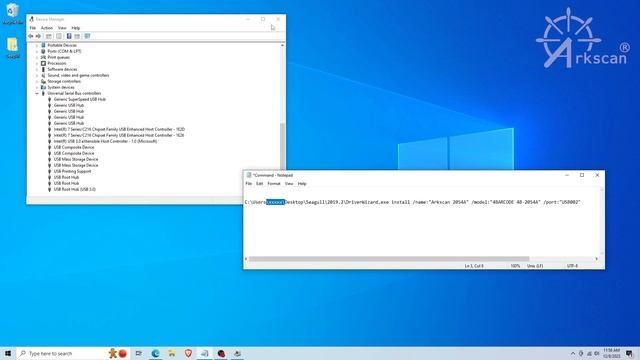Open the Brave browser taskbar icon
This screenshot has height=360, width=640.
(x=188, y=353)
